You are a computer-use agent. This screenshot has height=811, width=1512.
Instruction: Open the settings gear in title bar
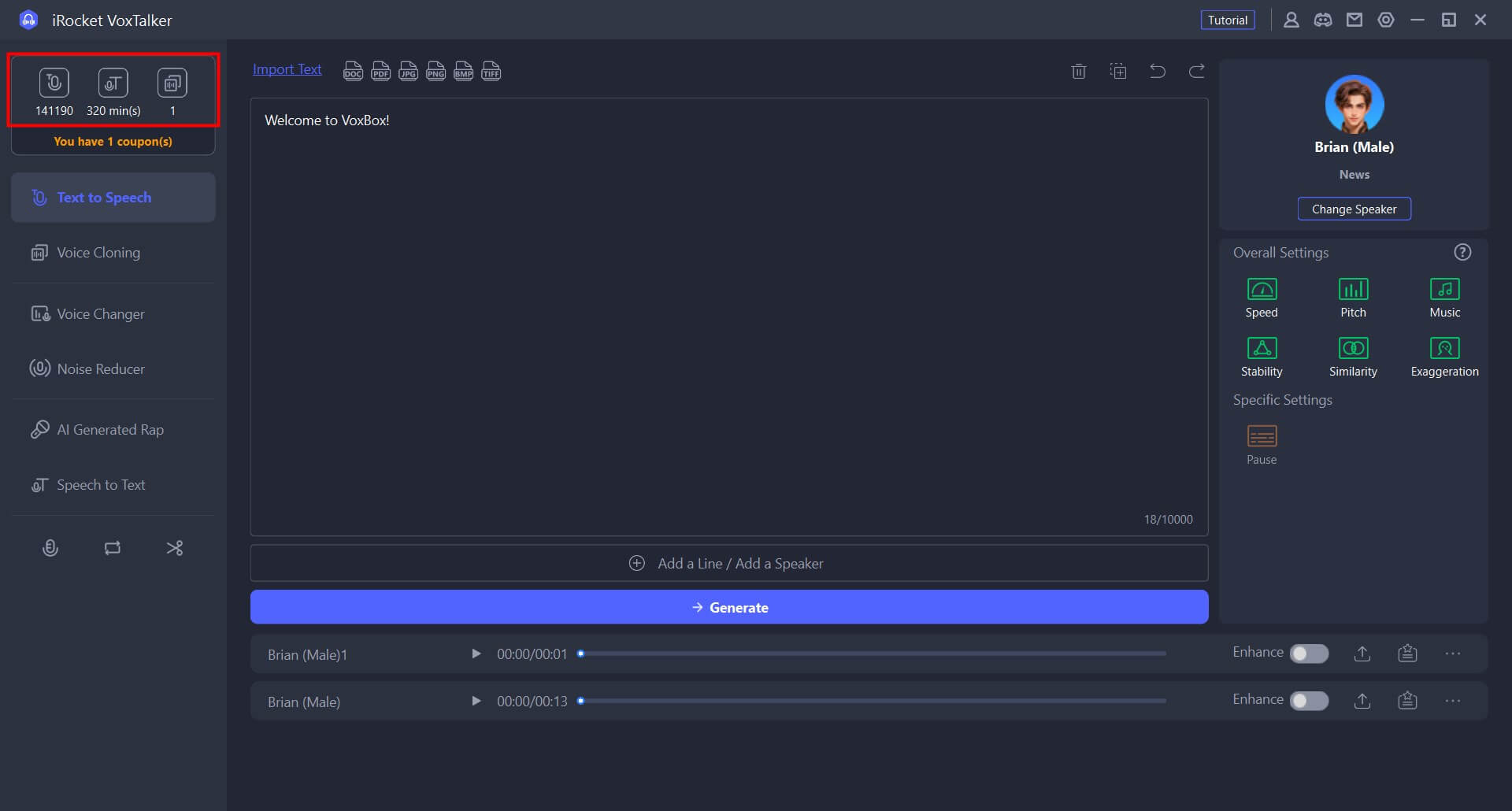click(x=1386, y=20)
